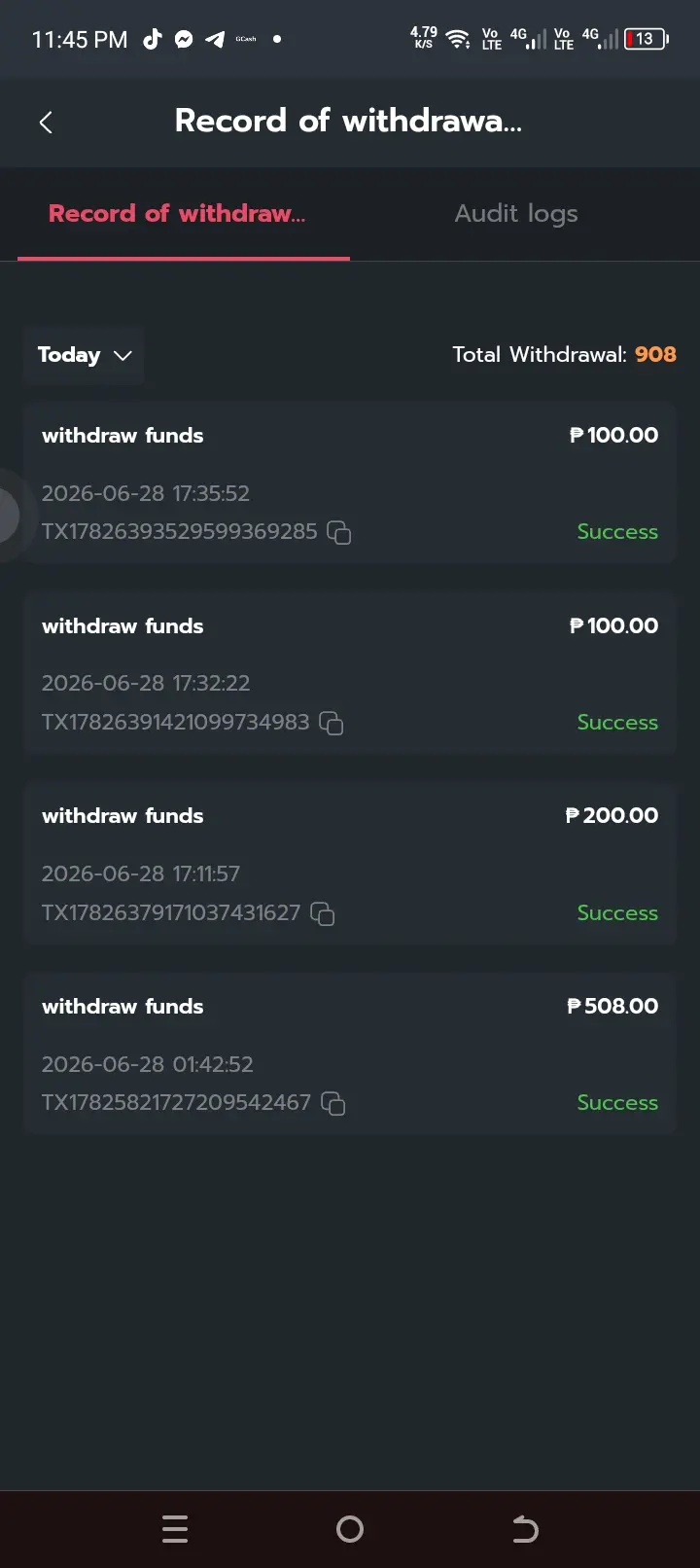Copy transaction ID ending in 734983

[x=332, y=723]
